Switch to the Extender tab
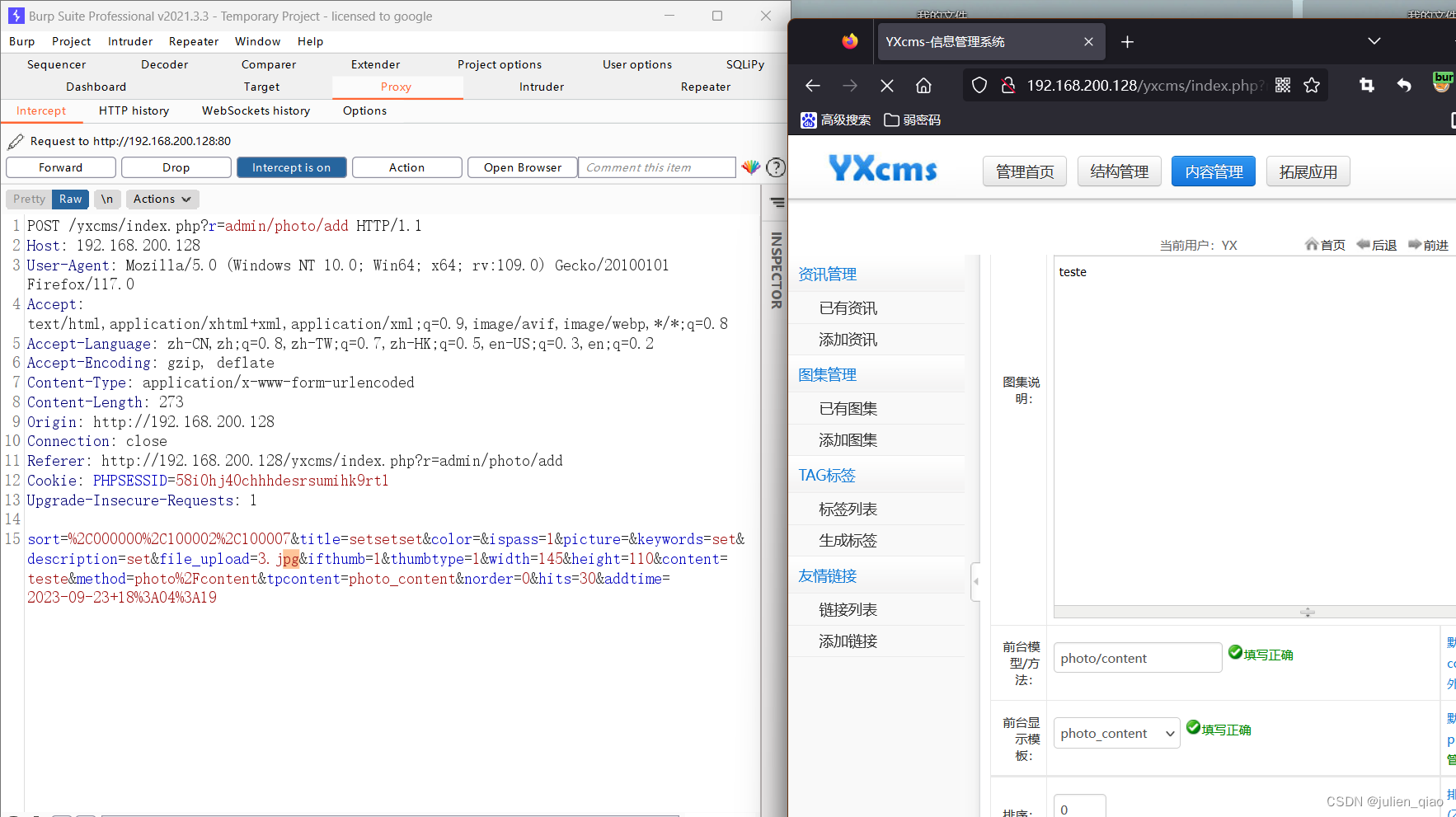The height and width of the screenshot is (817, 1456). 376,64
